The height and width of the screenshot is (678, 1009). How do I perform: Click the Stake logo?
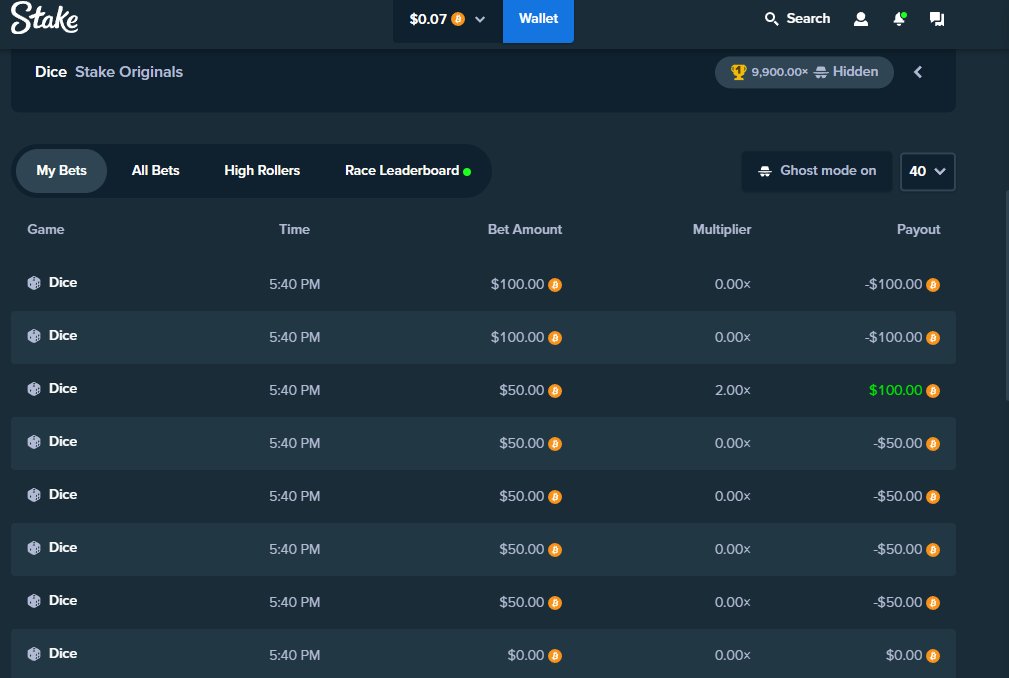(x=44, y=18)
